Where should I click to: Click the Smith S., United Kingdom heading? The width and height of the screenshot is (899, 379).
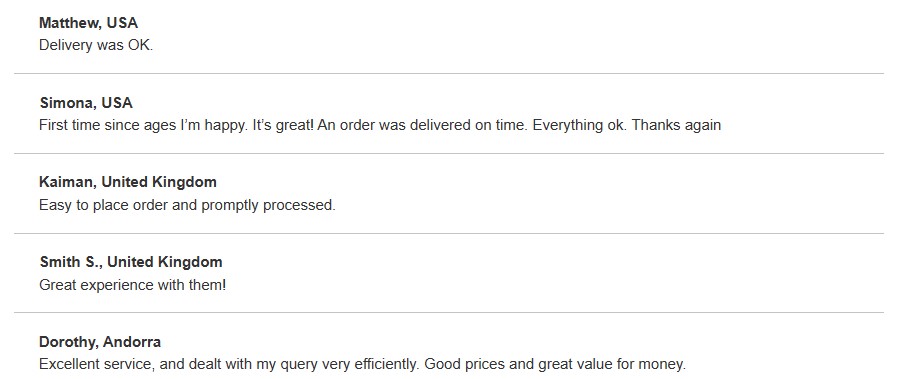coord(131,262)
